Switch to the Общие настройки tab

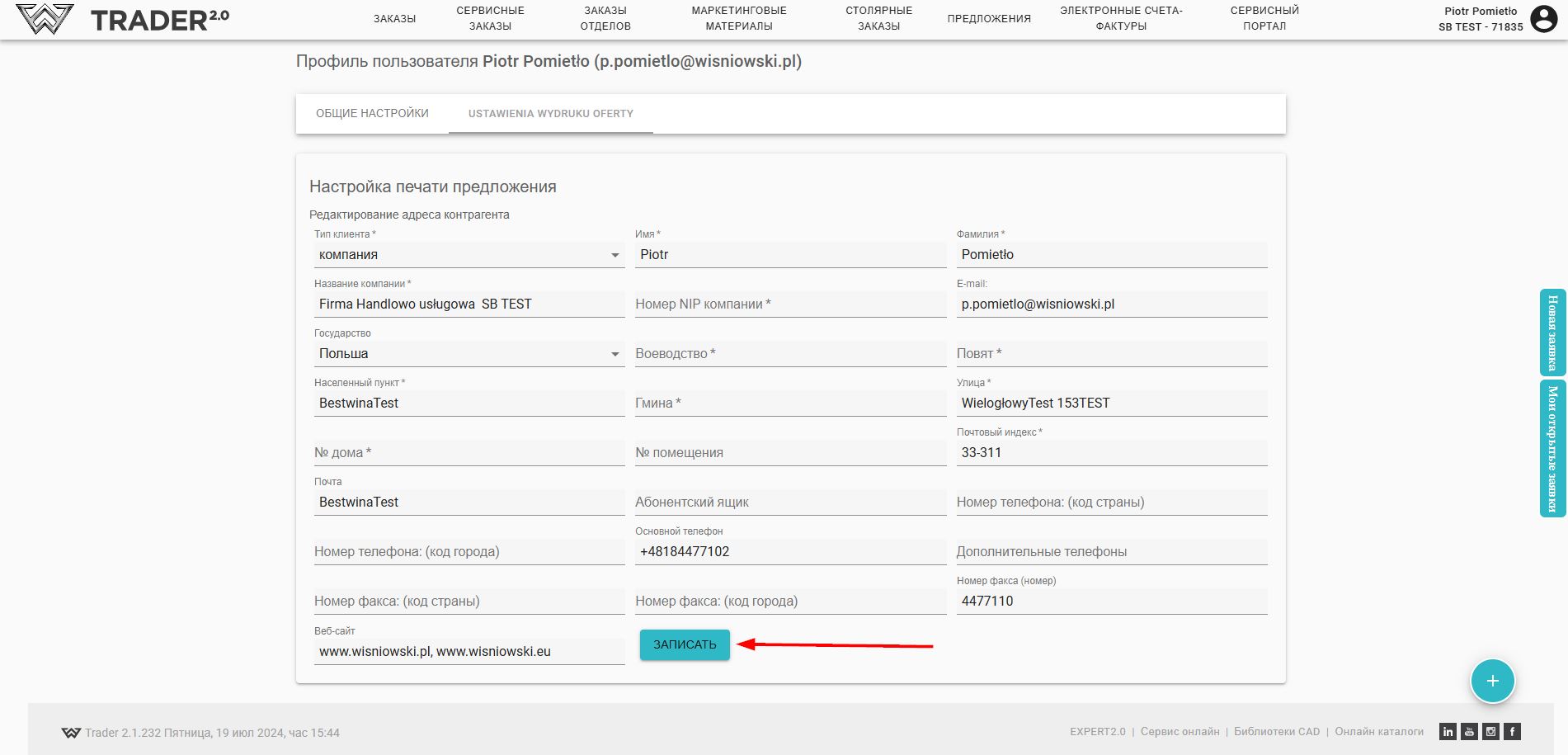point(372,114)
